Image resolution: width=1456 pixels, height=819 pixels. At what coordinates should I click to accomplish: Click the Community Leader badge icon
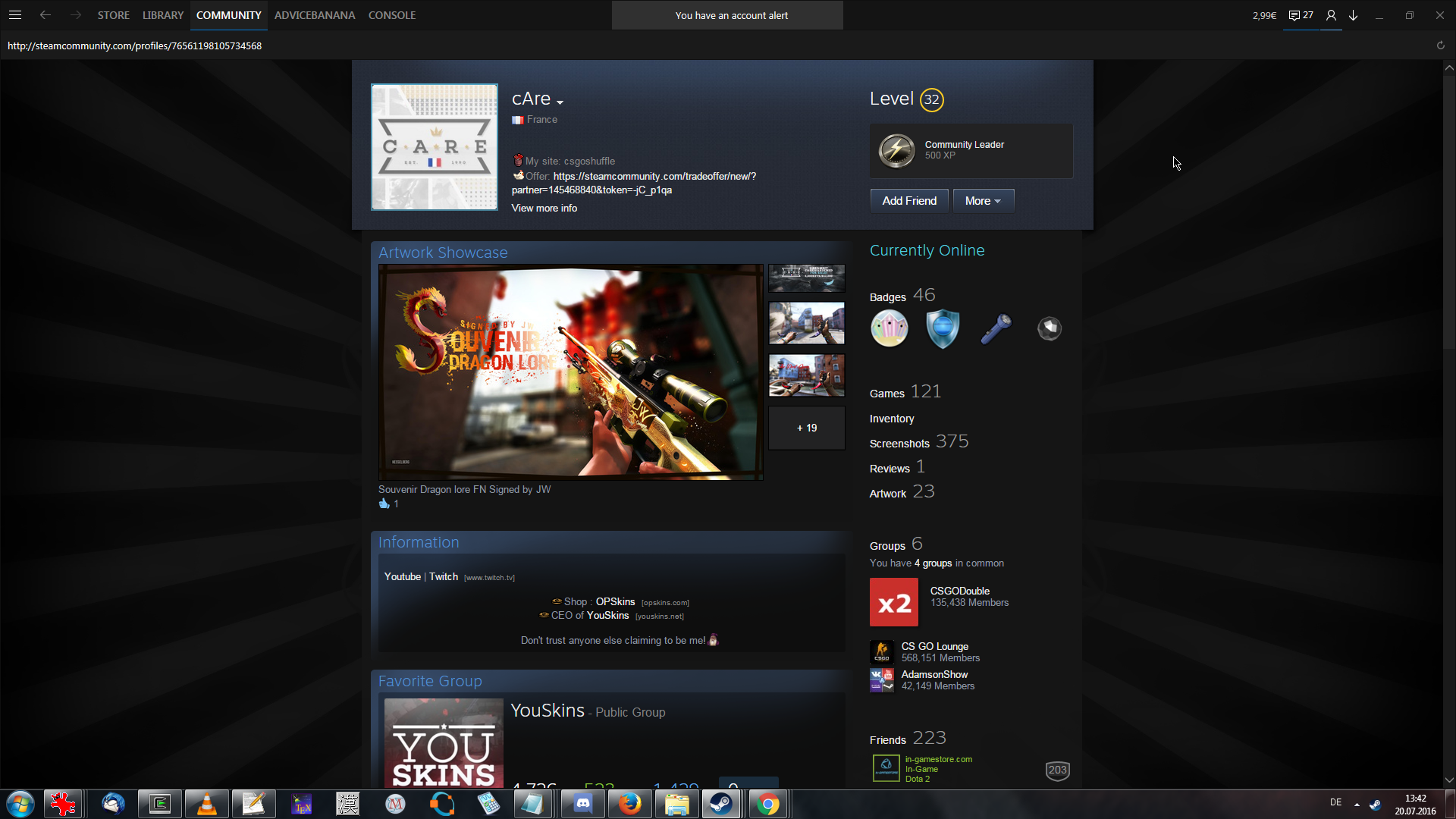click(x=896, y=150)
